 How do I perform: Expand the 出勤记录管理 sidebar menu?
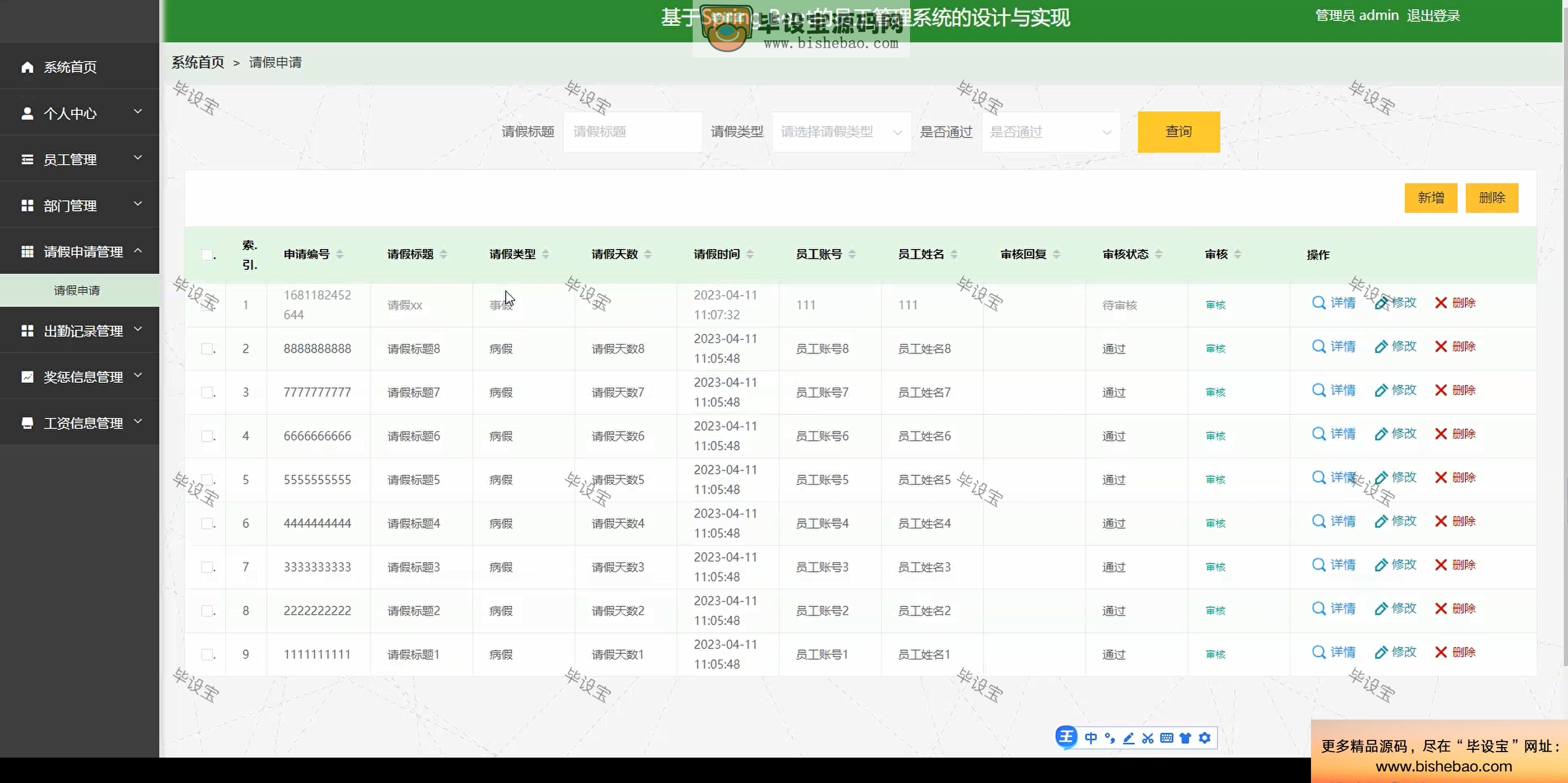tap(79, 331)
